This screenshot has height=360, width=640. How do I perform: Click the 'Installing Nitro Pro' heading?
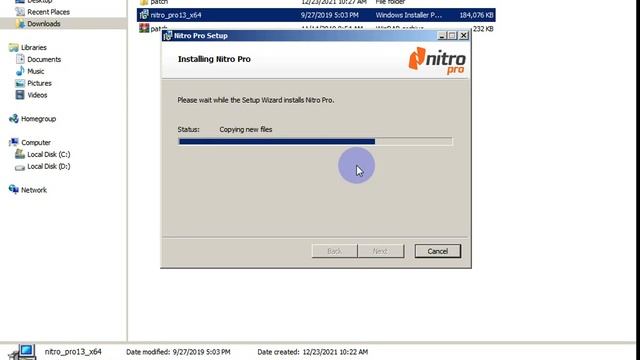[214, 59]
